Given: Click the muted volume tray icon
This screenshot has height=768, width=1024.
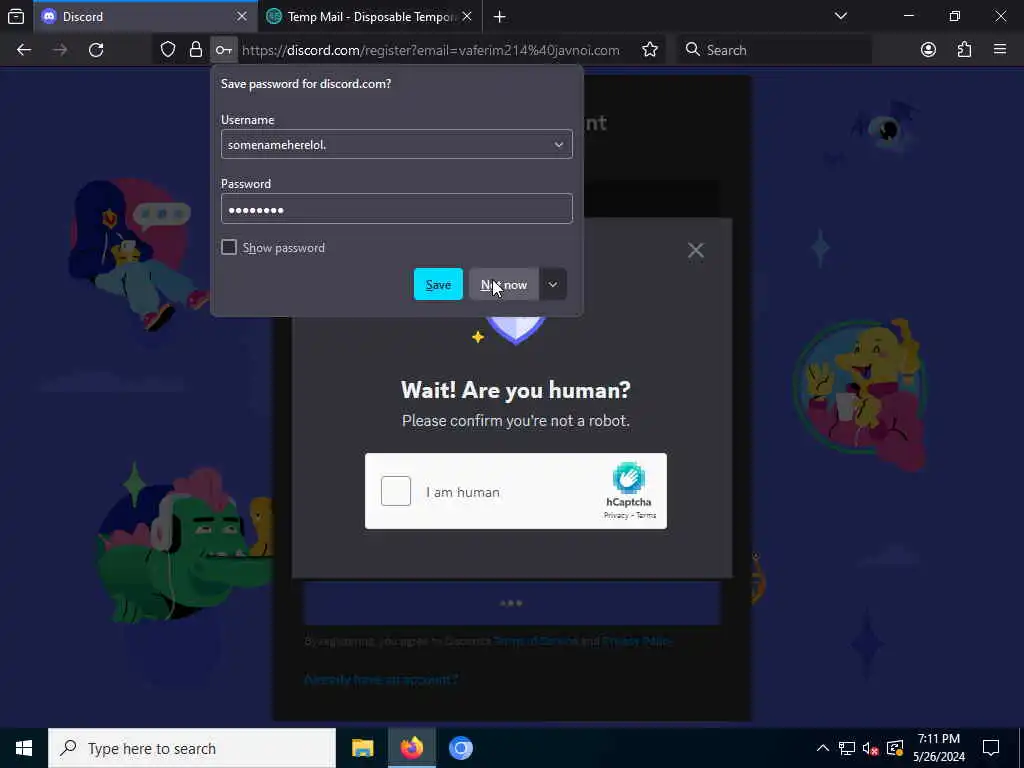Looking at the screenshot, I should click(871, 748).
